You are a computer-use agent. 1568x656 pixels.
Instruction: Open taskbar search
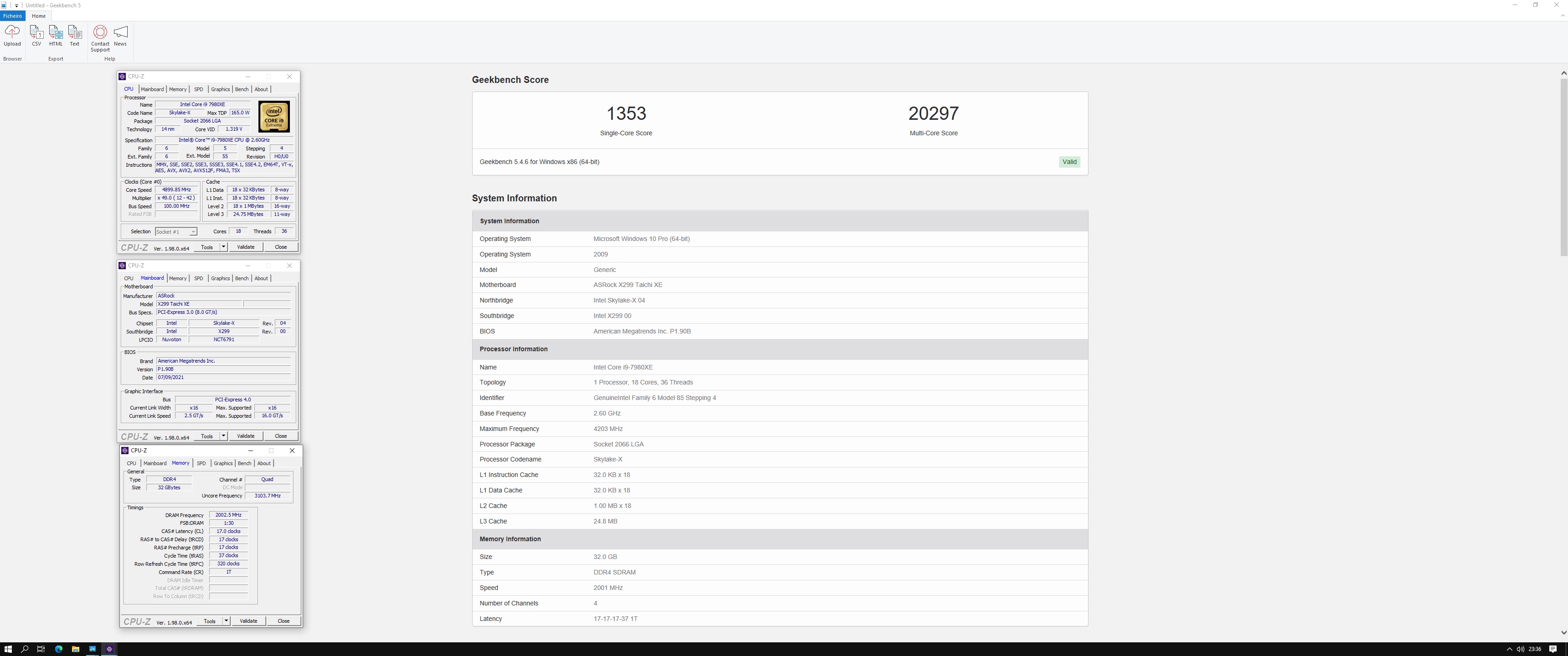25,649
